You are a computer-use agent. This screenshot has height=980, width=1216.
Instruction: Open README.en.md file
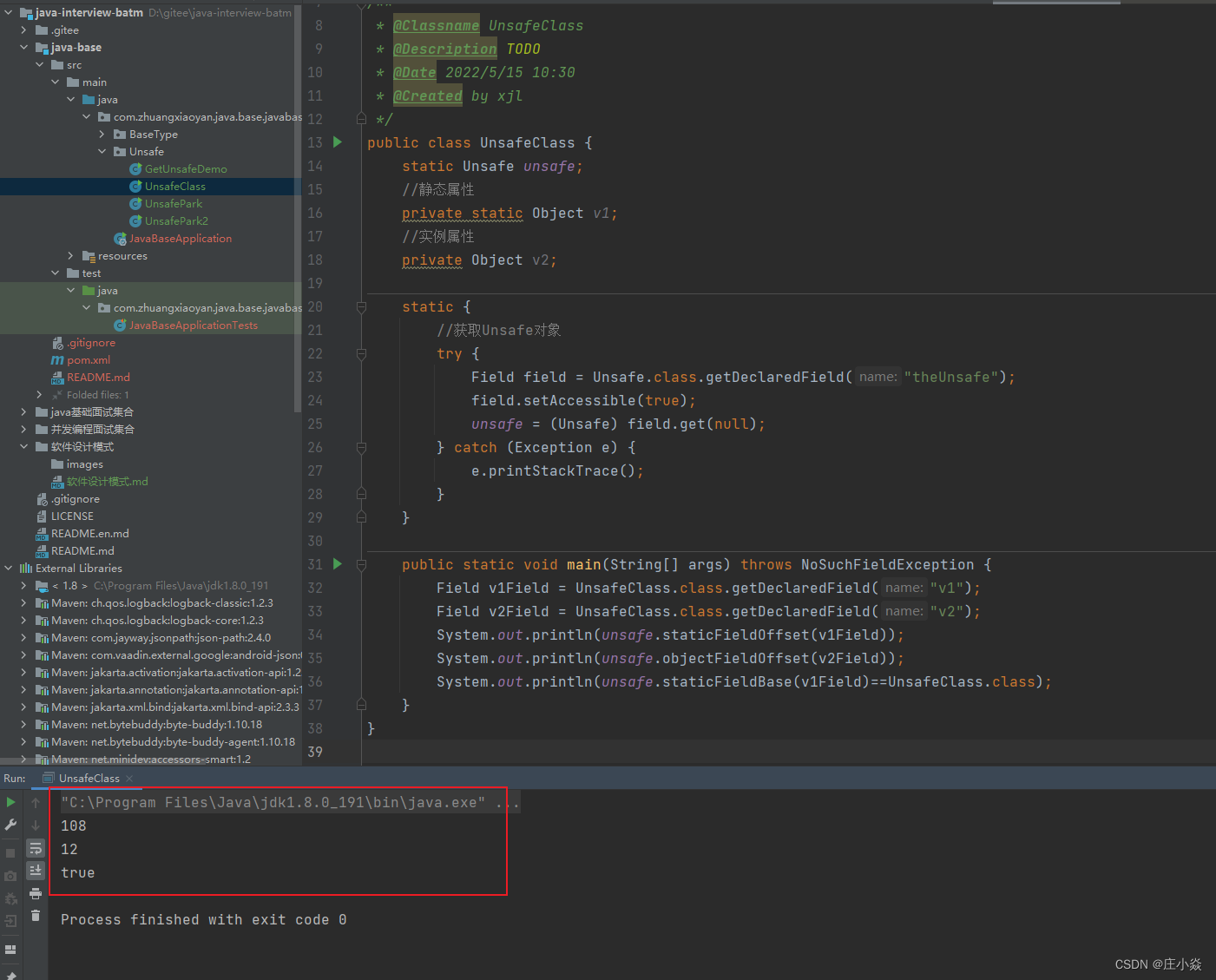coord(89,534)
